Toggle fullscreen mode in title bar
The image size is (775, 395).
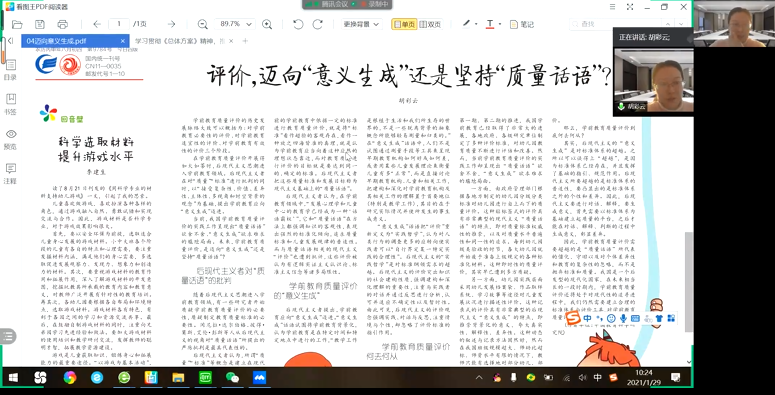pos(630,6)
